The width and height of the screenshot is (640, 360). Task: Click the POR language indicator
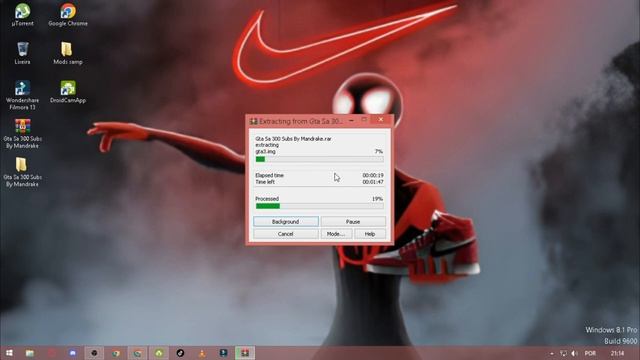tap(590, 353)
